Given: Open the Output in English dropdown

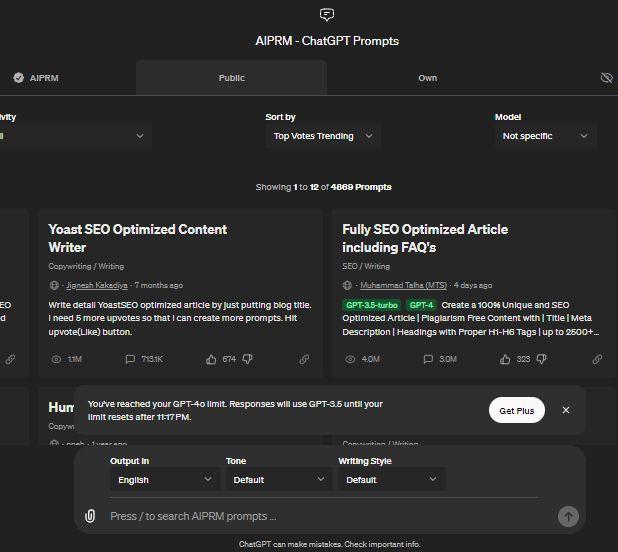Looking at the screenshot, I should coord(165,480).
